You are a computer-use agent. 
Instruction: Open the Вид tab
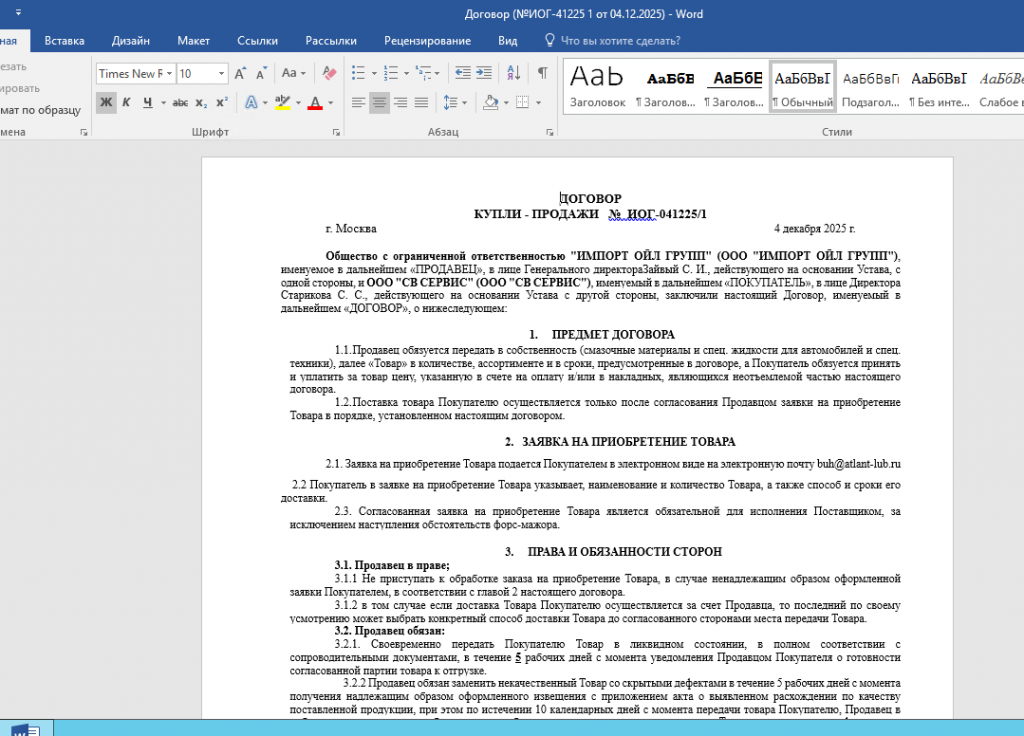tap(507, 40)
